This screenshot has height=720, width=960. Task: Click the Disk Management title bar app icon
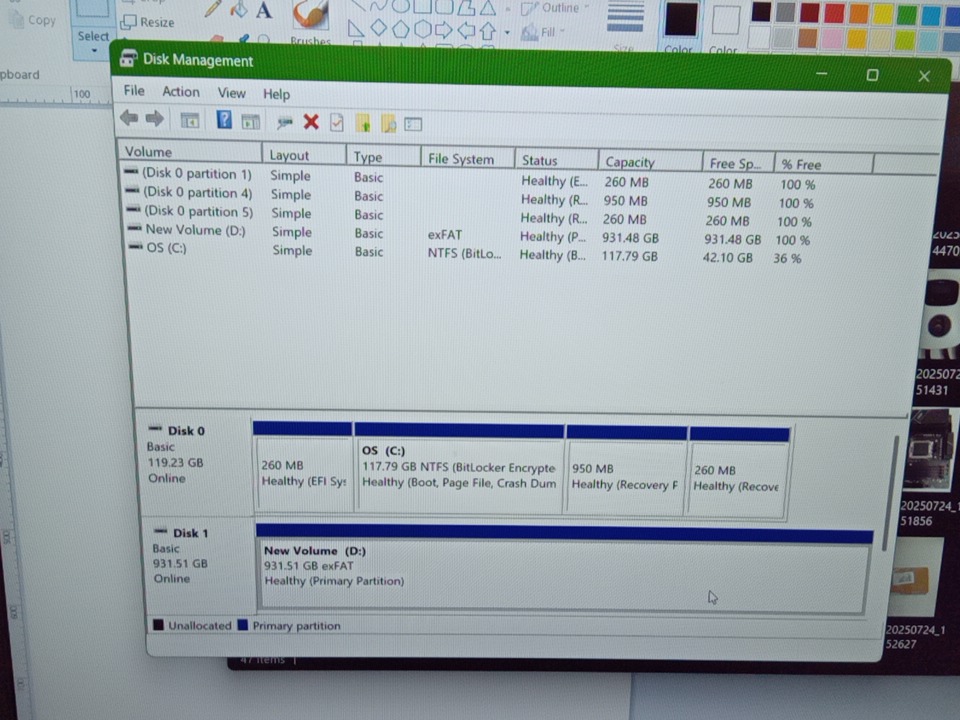click(128, 58)
